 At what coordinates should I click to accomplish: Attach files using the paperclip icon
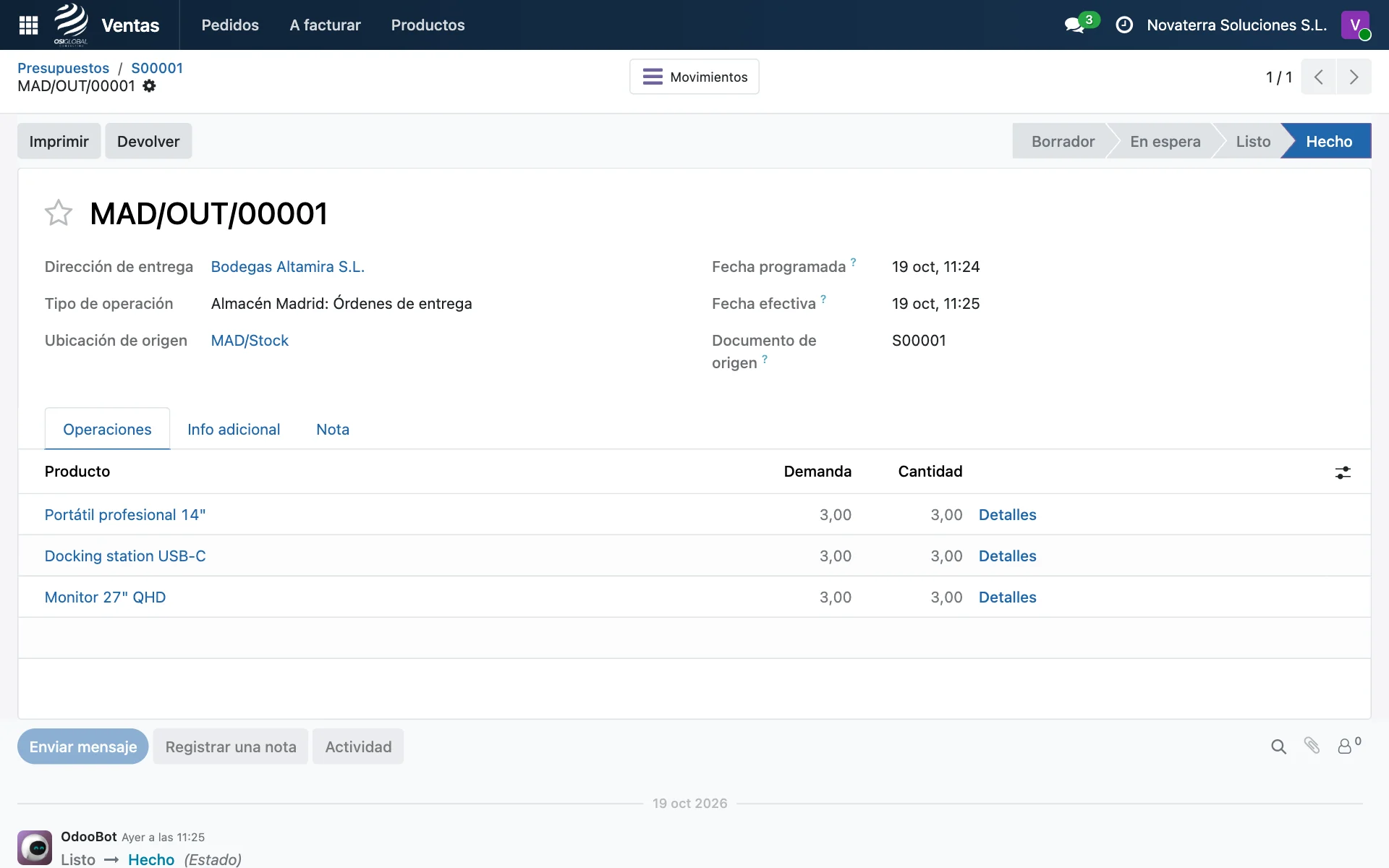pyautogui.click(x=1312, y=746)
